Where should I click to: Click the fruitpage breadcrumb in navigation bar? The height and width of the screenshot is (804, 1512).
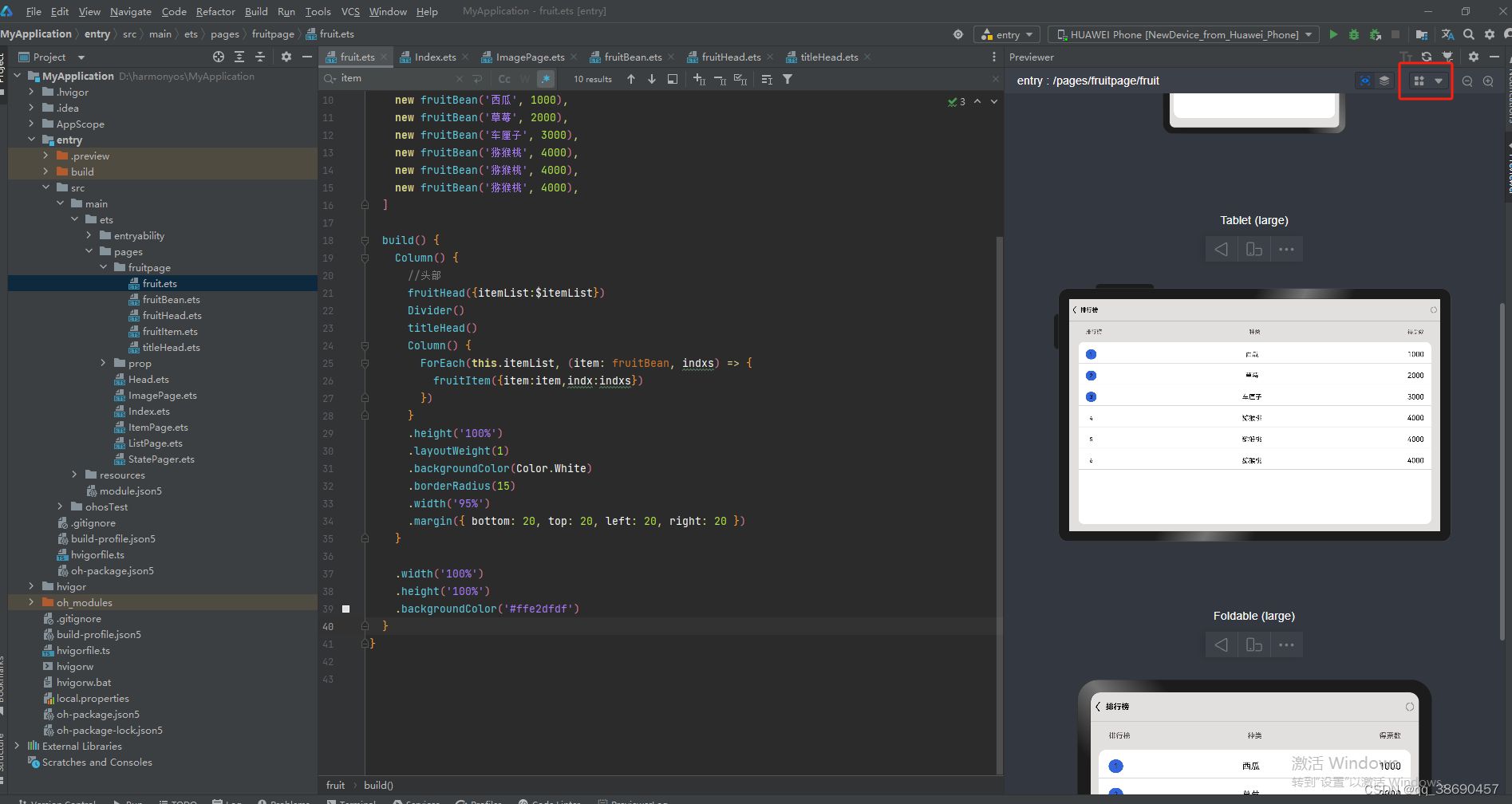273,34
